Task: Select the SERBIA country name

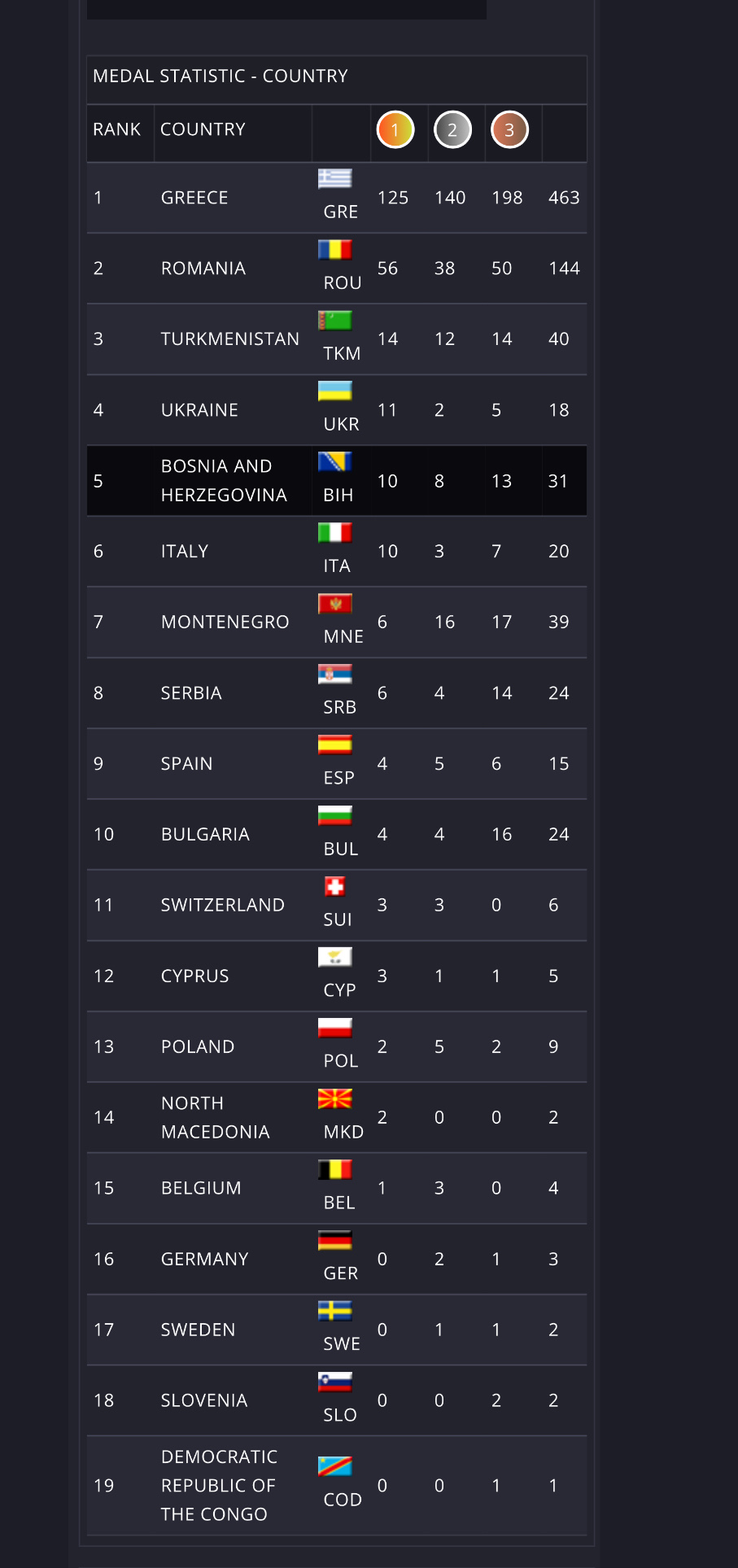Action: click(191, 693)
